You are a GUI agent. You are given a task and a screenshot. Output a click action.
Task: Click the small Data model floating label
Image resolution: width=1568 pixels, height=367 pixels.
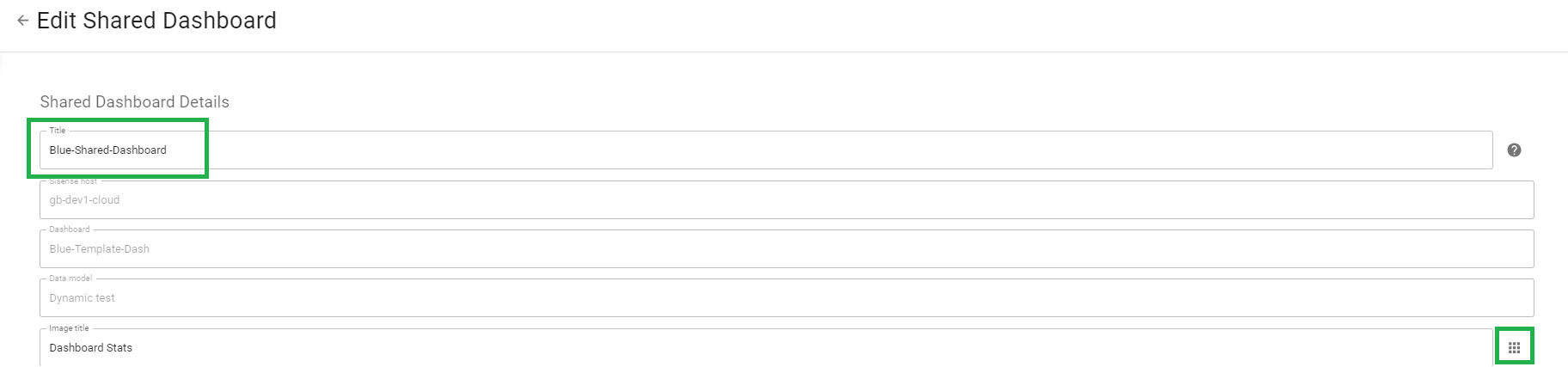(x=70, y=278)
